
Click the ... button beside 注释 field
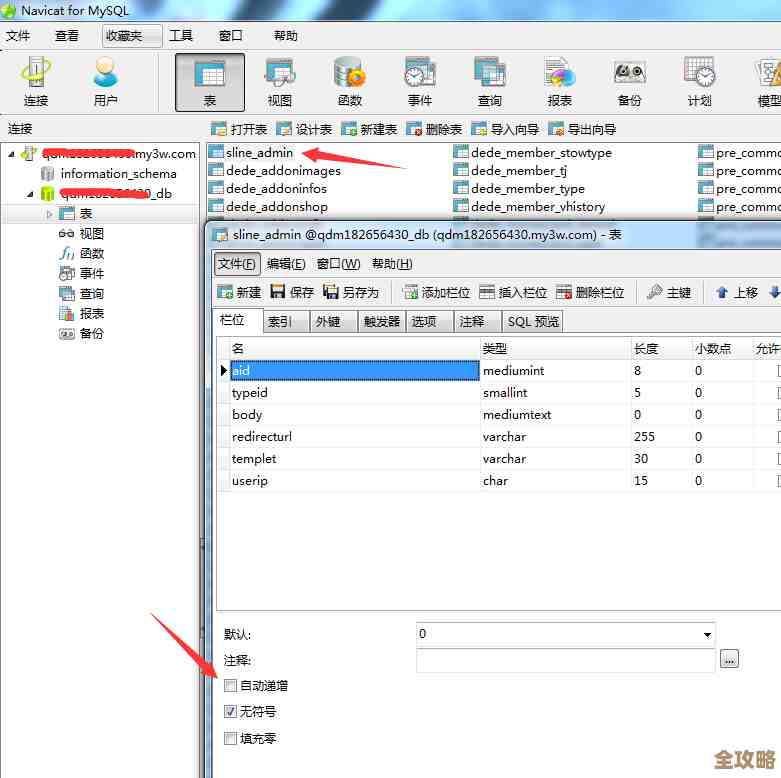click(x=729, y=660)
